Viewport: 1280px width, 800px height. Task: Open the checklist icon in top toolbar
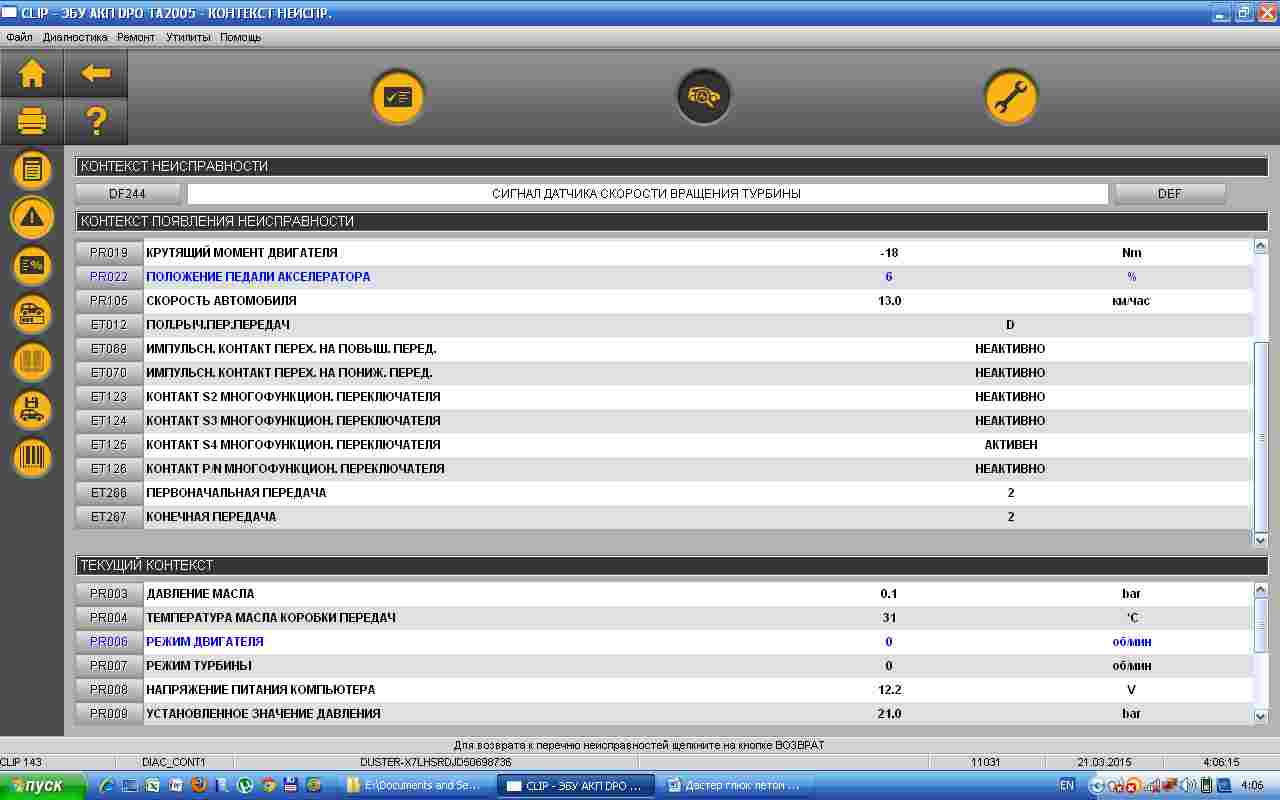[399, 98]
